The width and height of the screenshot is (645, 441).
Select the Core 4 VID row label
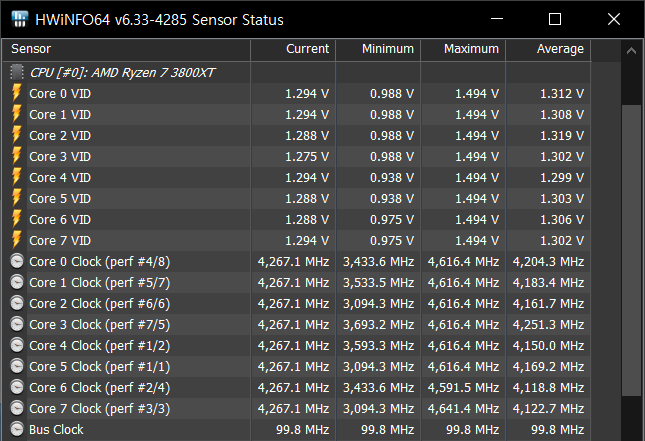(x=60, y=177)
